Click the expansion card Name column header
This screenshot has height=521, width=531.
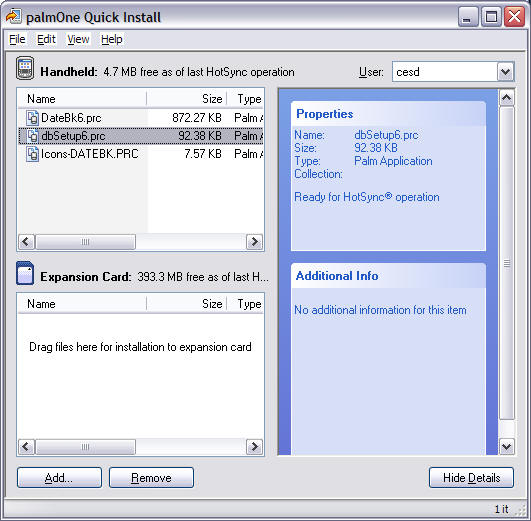click(82, 304)
